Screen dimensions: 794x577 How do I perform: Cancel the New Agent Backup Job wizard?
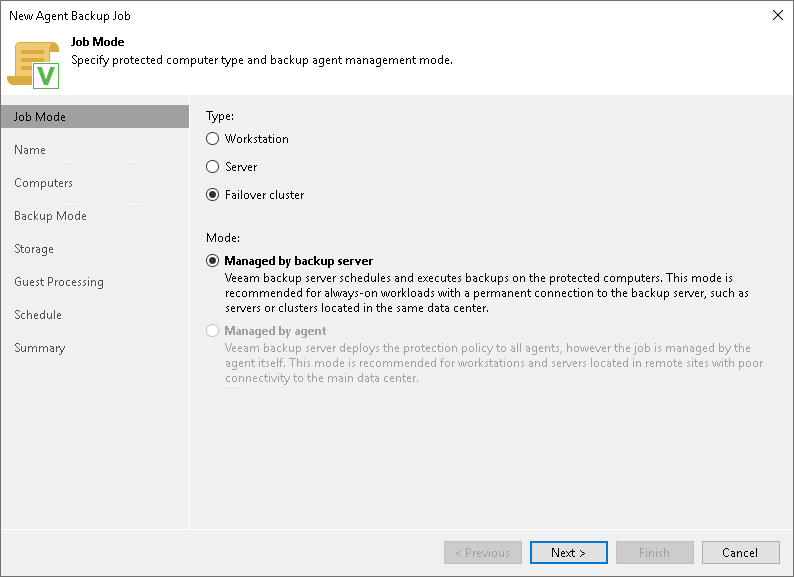(740, 553)
